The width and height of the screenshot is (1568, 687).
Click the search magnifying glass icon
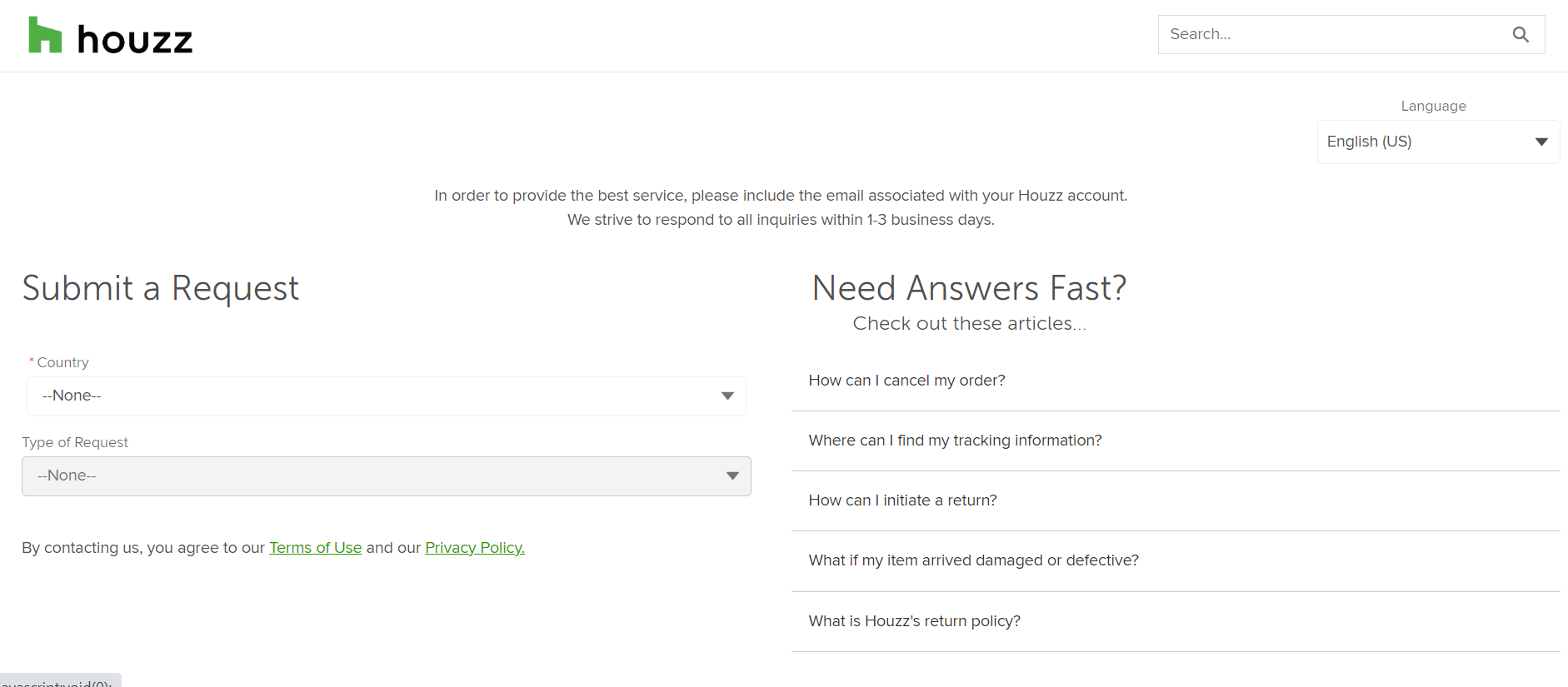1521,35
